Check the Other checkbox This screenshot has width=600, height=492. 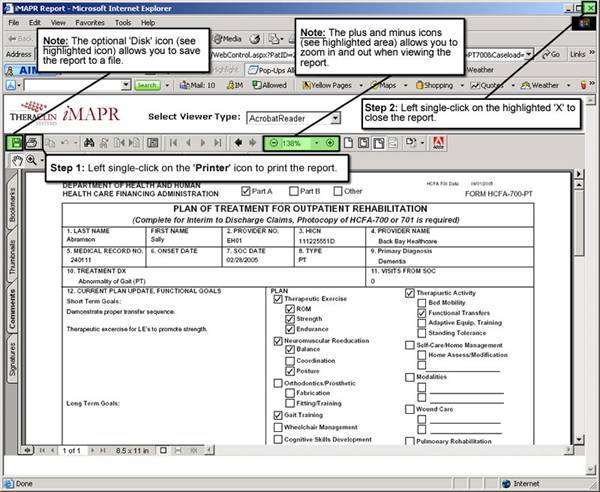[338, 191]
